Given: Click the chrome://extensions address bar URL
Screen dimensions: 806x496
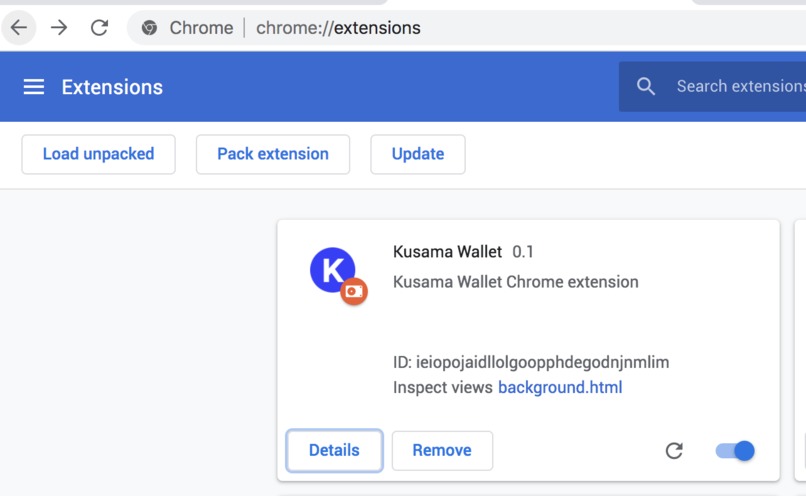Looking at the screenshot, I should tap(338, 28).
